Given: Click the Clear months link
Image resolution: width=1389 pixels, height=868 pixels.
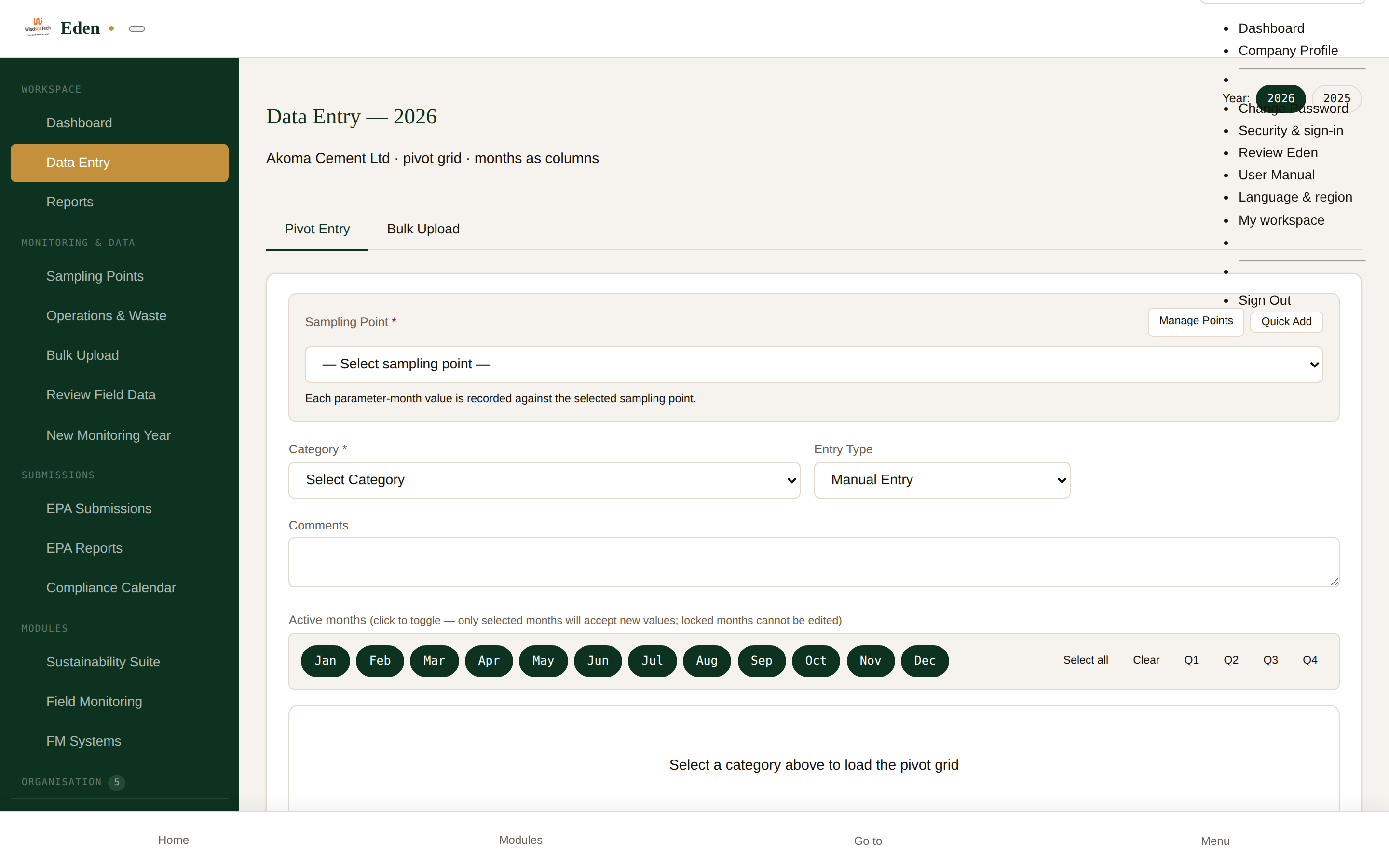Looking at the screenshot, I should 1145,660.
